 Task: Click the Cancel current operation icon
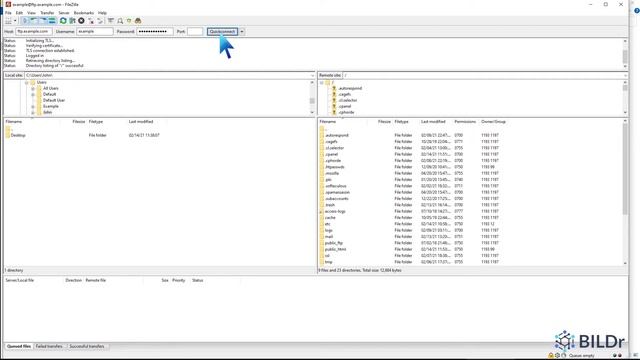tap(81, 20)
